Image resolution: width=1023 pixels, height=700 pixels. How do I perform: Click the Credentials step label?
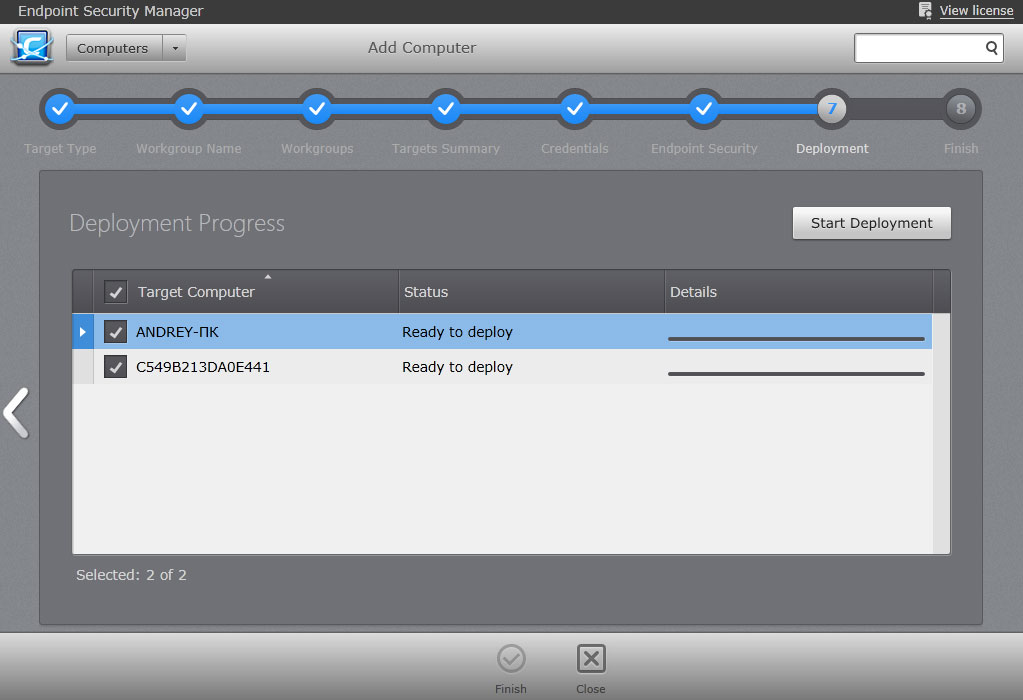575,149
